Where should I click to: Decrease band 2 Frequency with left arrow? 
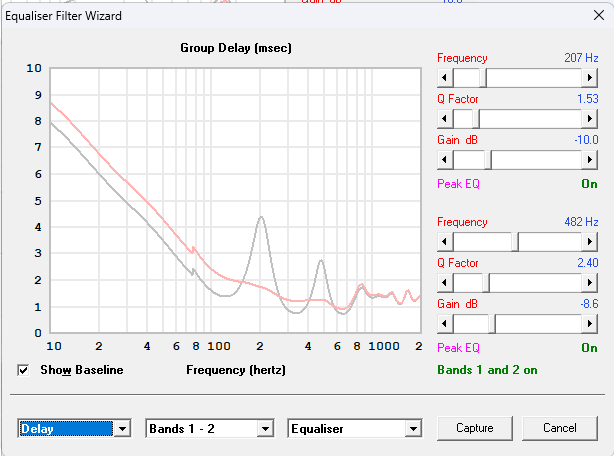point(445,242)
